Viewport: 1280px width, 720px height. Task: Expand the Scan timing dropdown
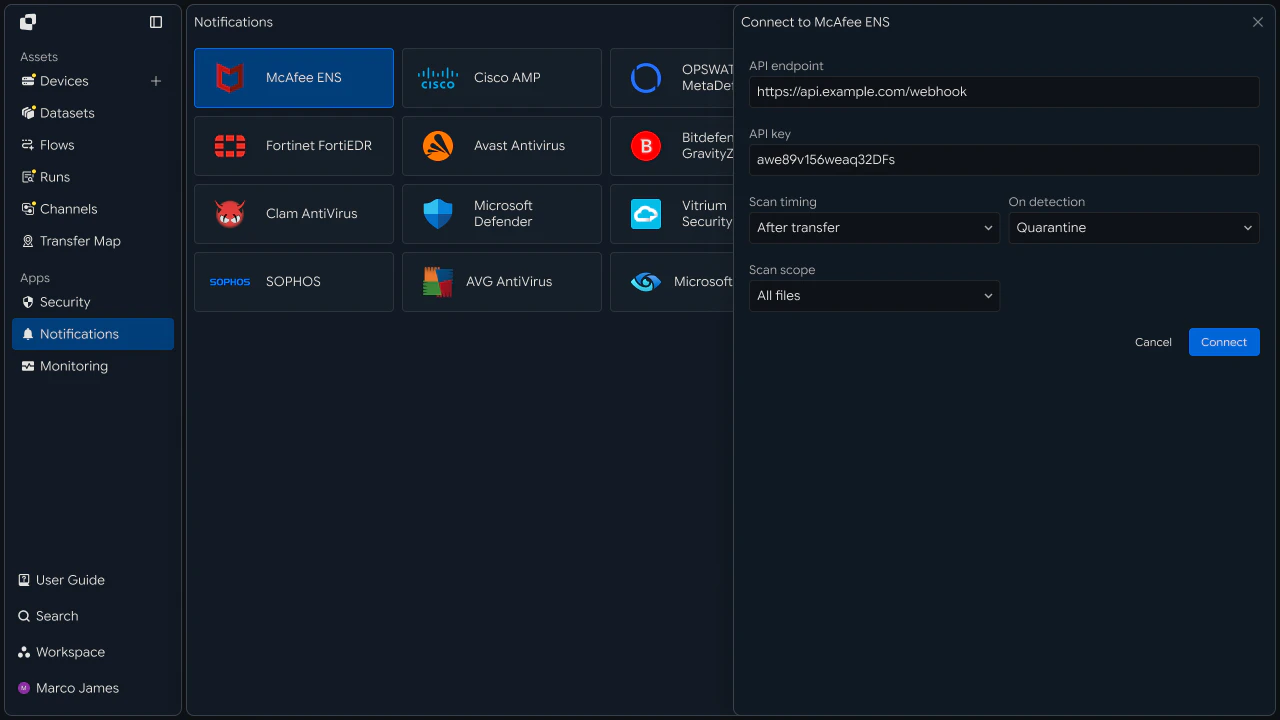pos(874,228)
